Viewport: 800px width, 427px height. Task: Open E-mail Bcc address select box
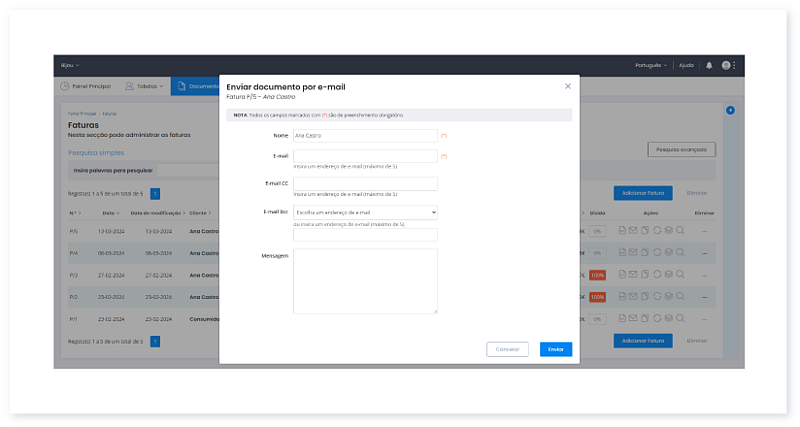pos(365,212)
